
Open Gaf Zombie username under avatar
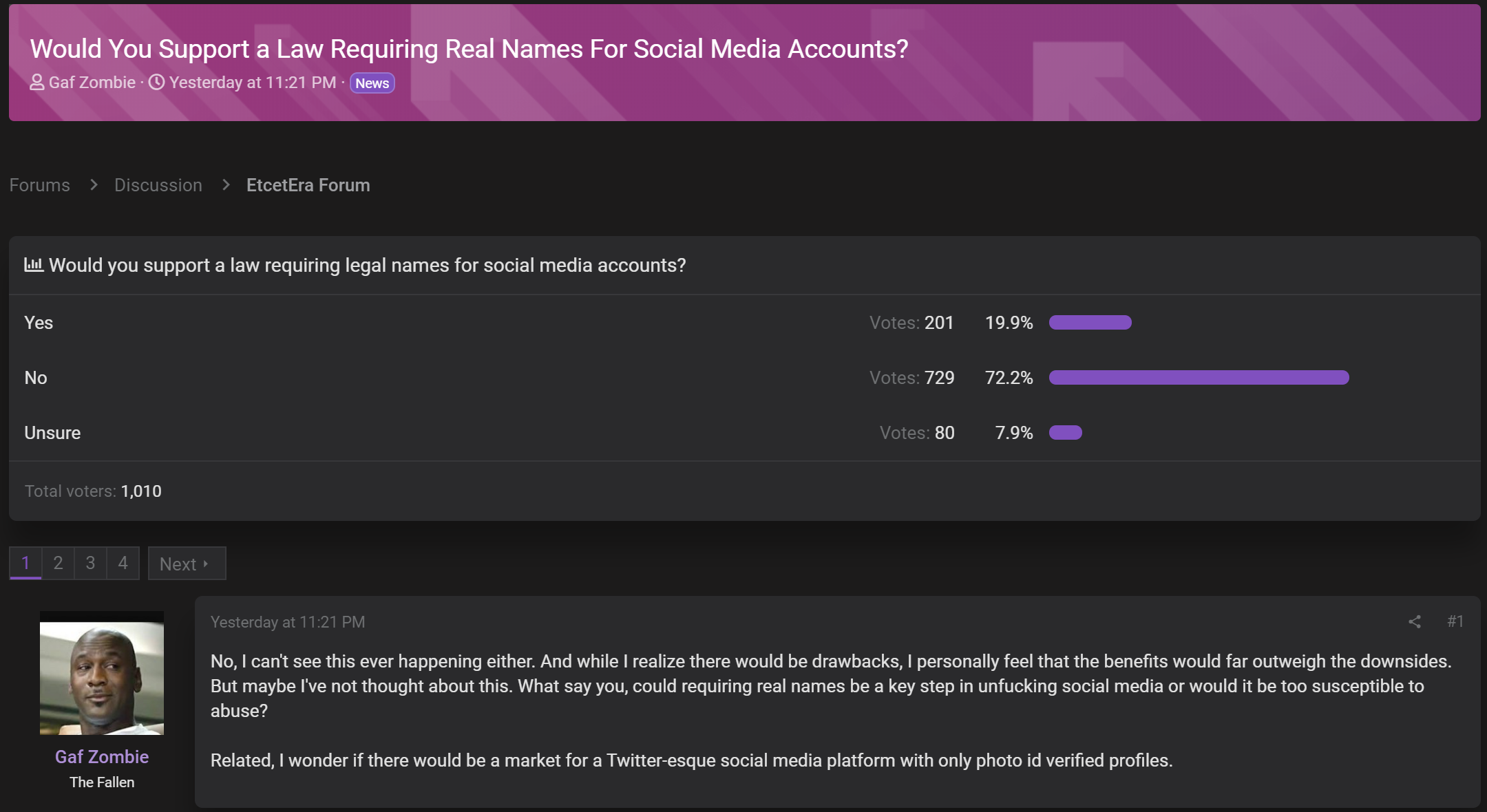[102, 757]
